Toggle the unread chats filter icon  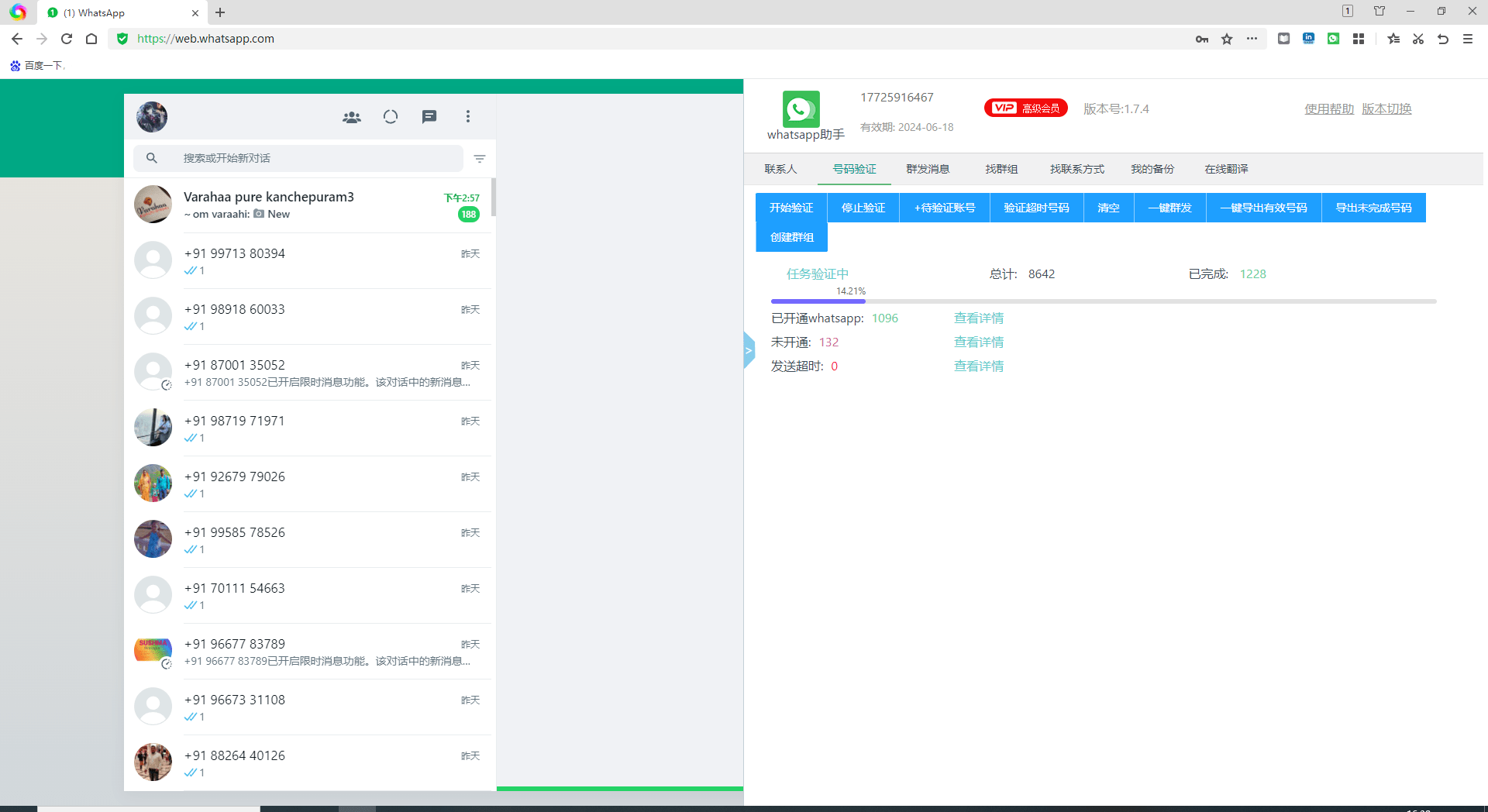(480, 158)
